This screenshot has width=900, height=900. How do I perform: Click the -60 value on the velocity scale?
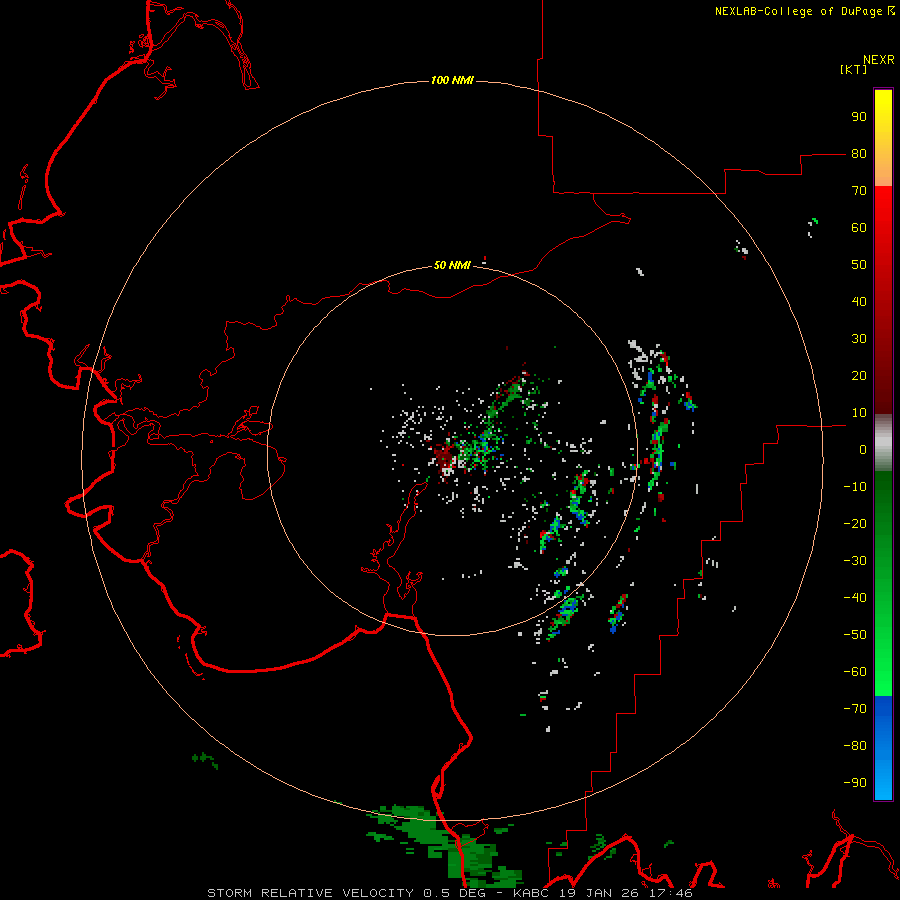pyautogui.click(x=855, y=672)
